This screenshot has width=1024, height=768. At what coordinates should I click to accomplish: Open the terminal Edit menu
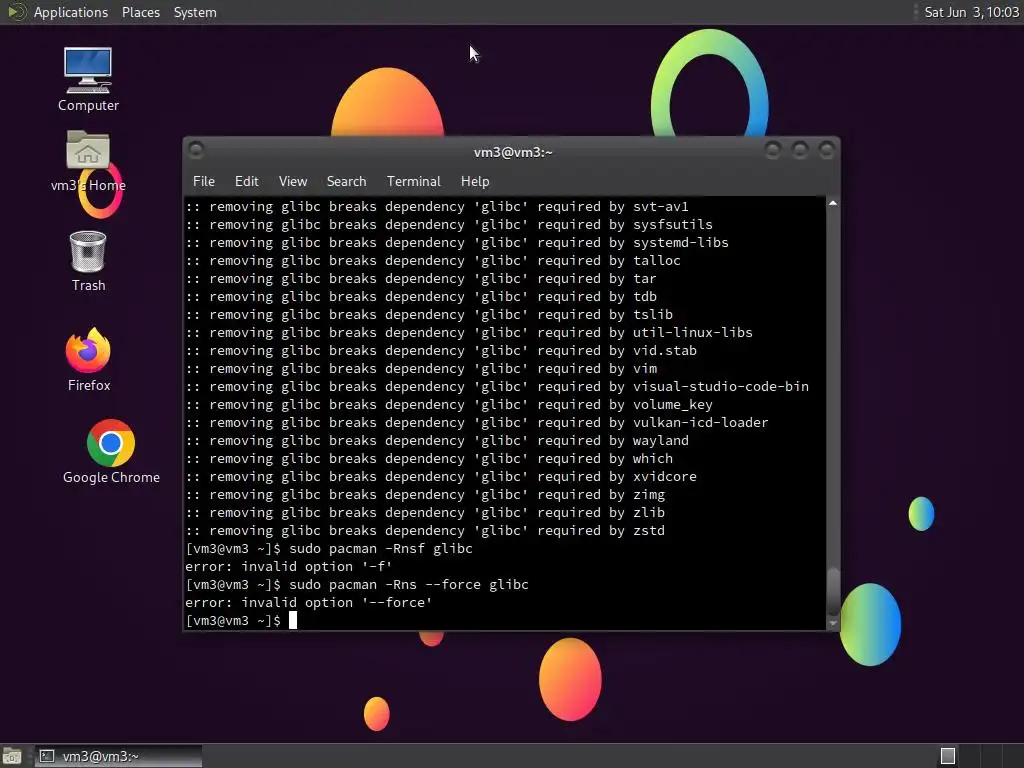pyautogui.click(x=246, y=181)
